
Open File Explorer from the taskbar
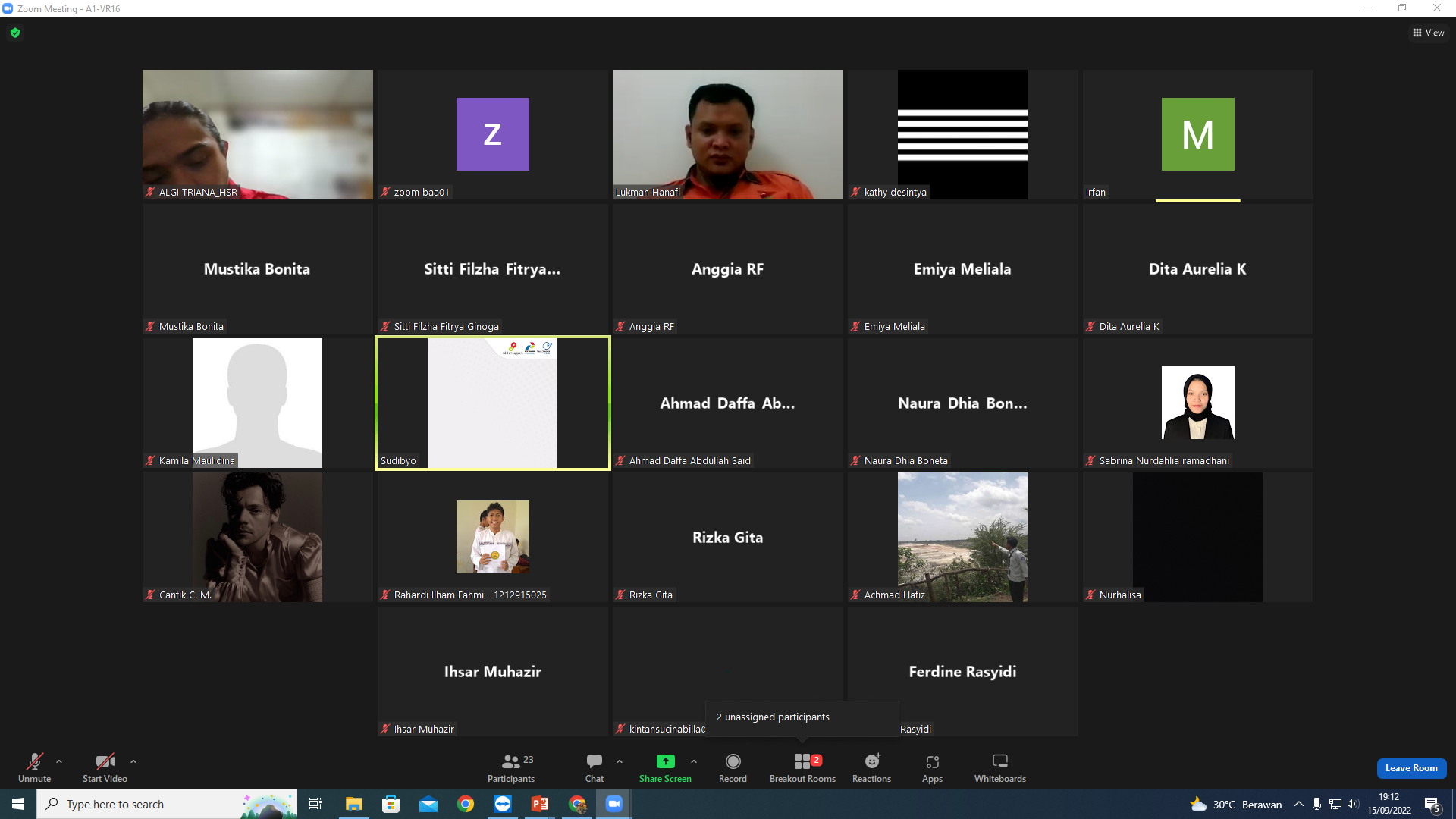[x=354, y=804]
